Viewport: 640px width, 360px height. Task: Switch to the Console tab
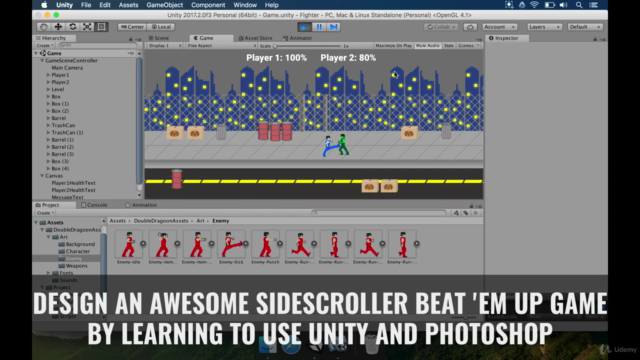94,205
